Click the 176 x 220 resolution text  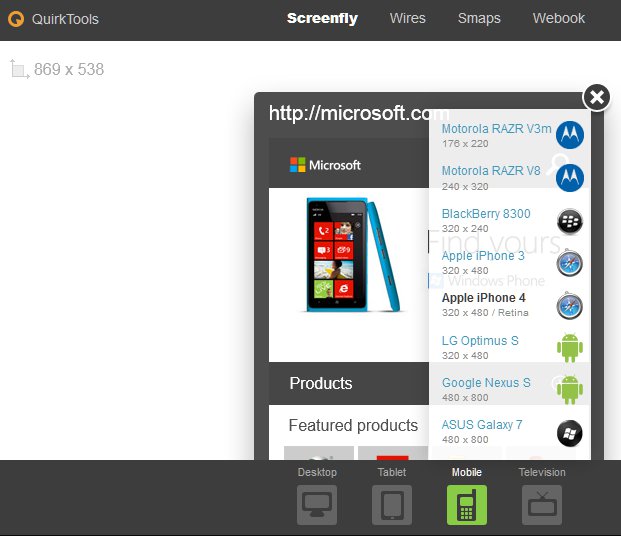(465, 144)
